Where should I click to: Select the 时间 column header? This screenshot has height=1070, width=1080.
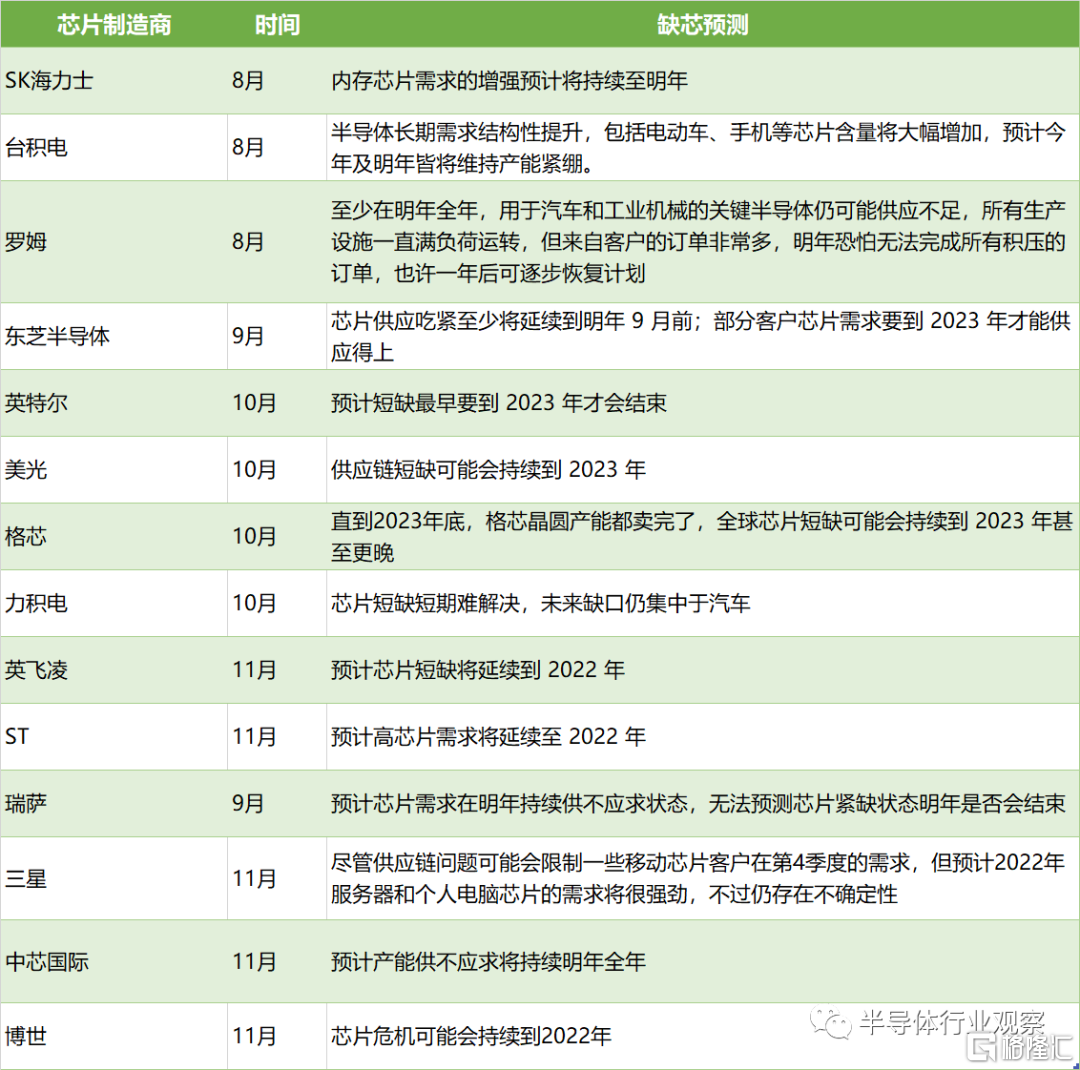tap(276, 25)
